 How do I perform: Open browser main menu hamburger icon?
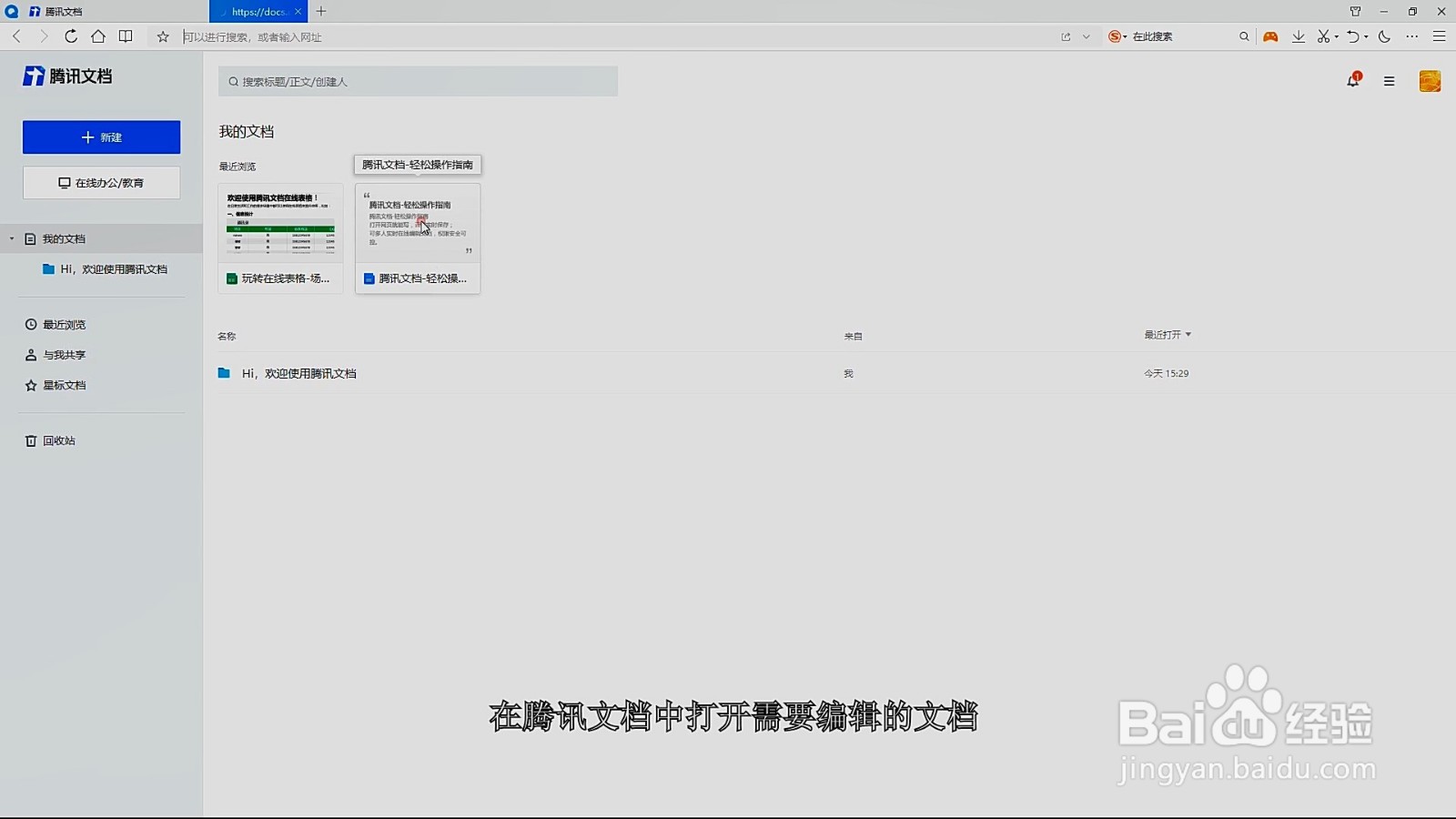coord(1439,36)
